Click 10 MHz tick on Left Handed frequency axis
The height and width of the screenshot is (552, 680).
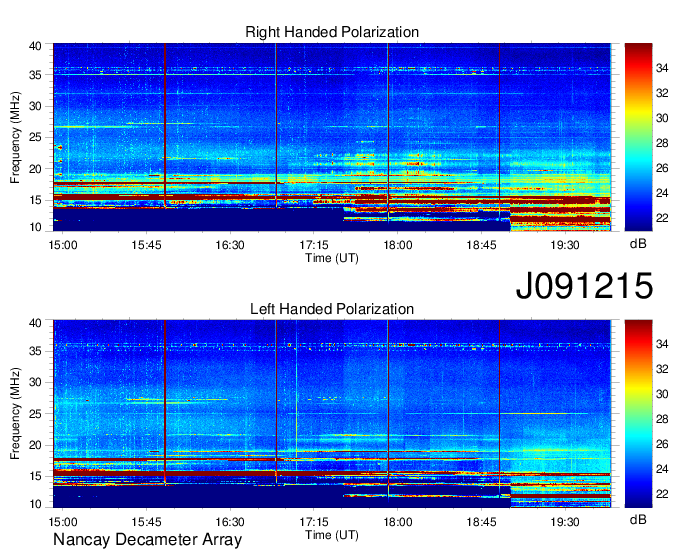tap(35, 504)
